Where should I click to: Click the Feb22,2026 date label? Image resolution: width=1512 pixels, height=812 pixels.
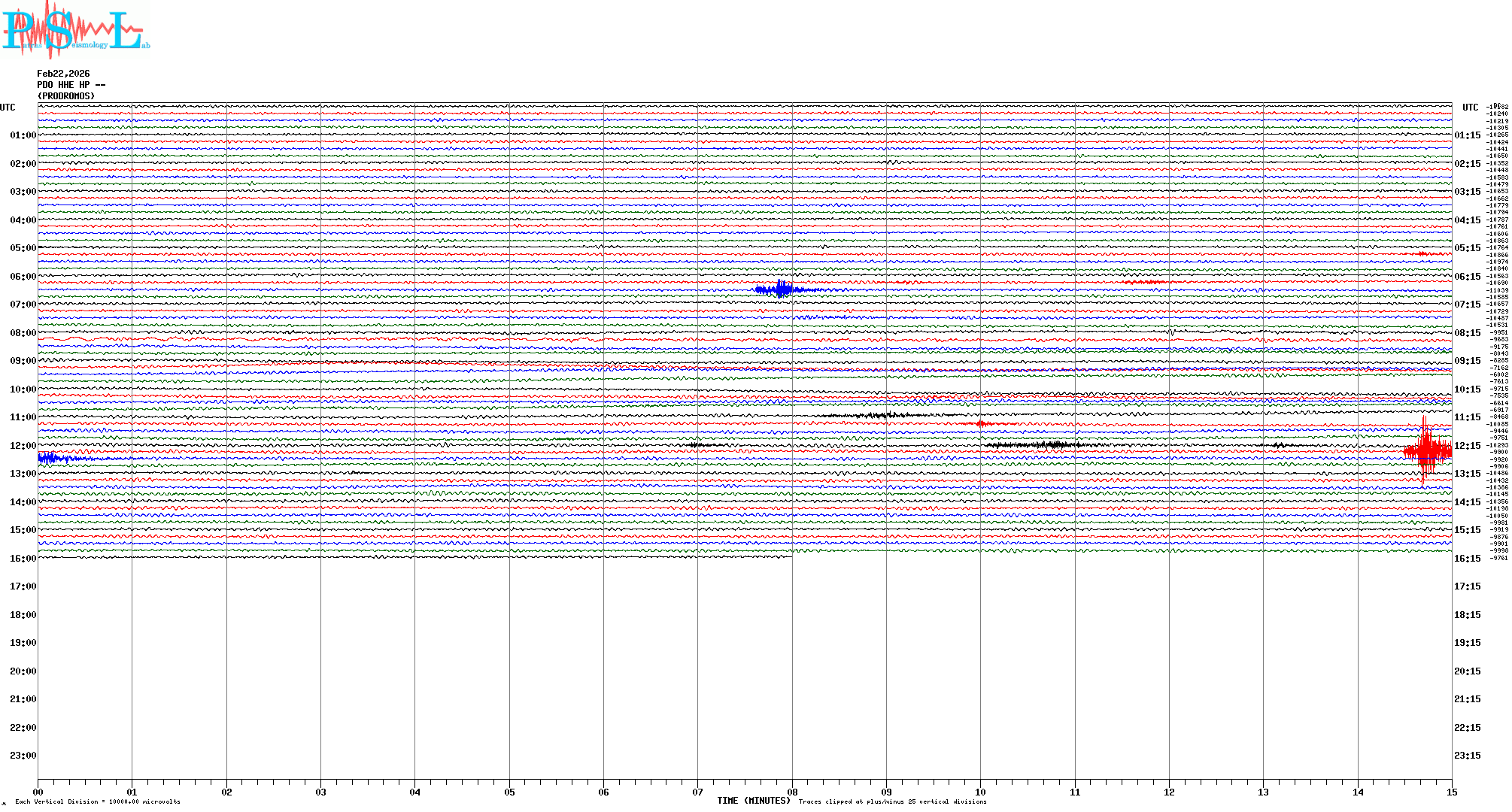pos(63,74)
